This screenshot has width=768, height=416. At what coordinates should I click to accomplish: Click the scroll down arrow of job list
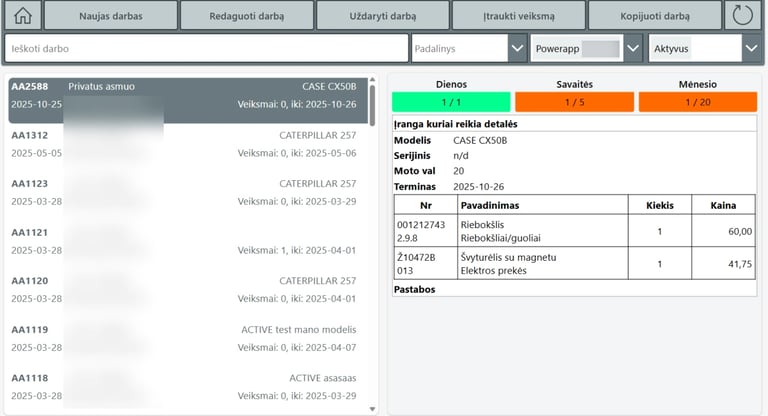coord(372,409)
